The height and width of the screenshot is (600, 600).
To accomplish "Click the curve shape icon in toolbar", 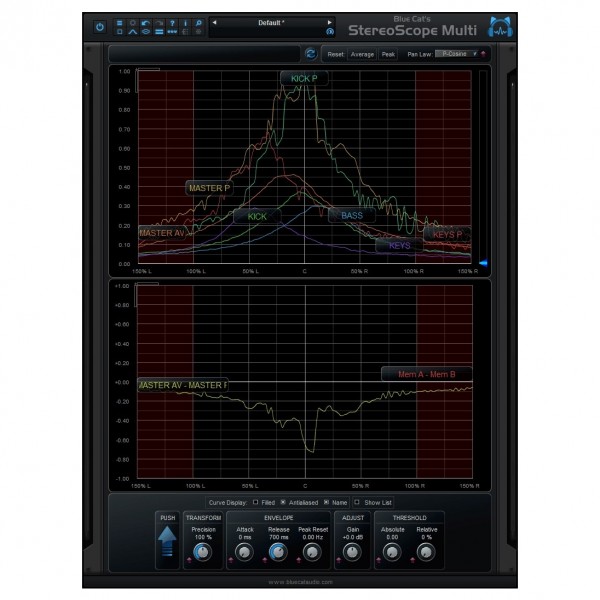I will coord(133,32).
